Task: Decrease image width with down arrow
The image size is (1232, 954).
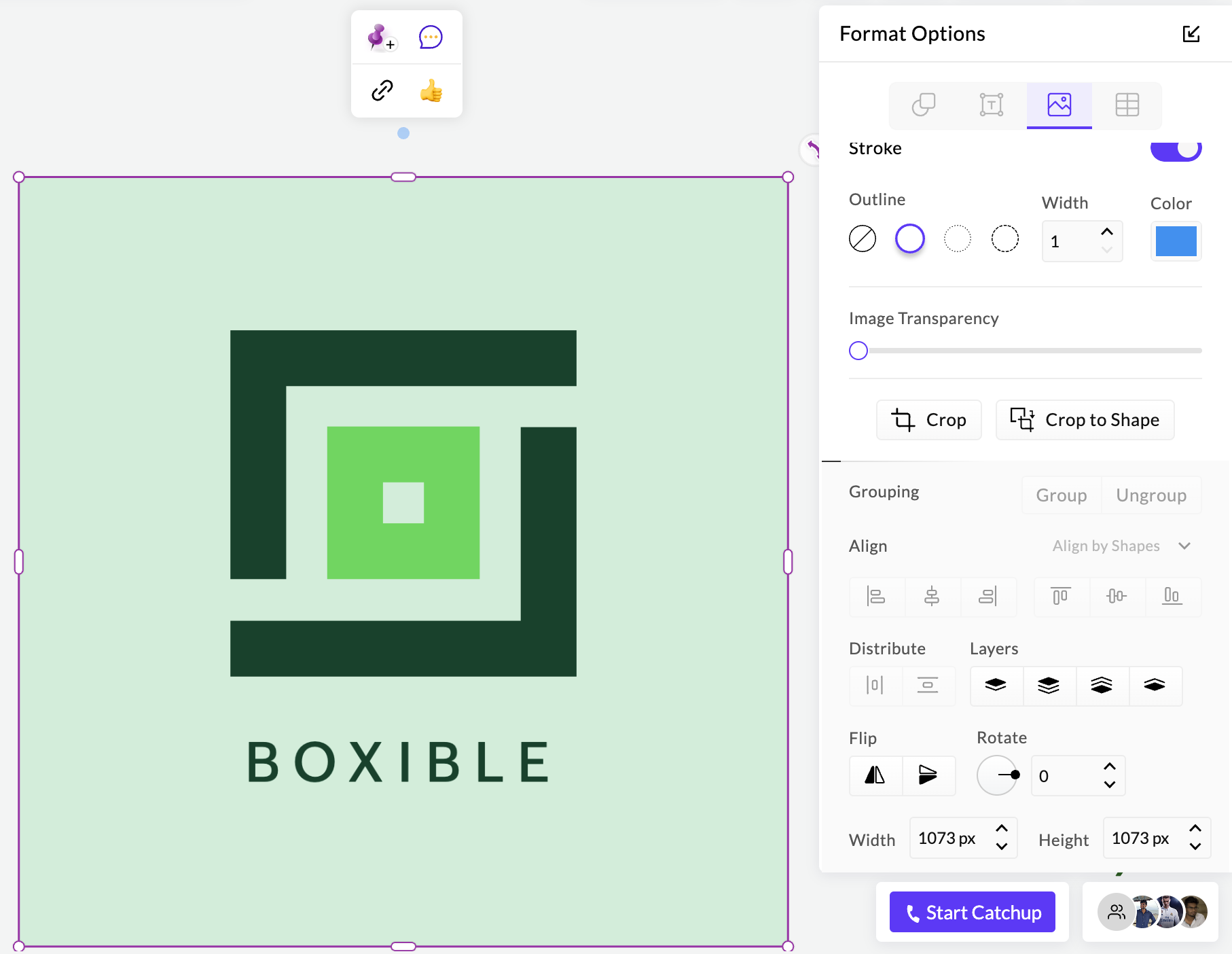Action: click(x=1001, y=847)
